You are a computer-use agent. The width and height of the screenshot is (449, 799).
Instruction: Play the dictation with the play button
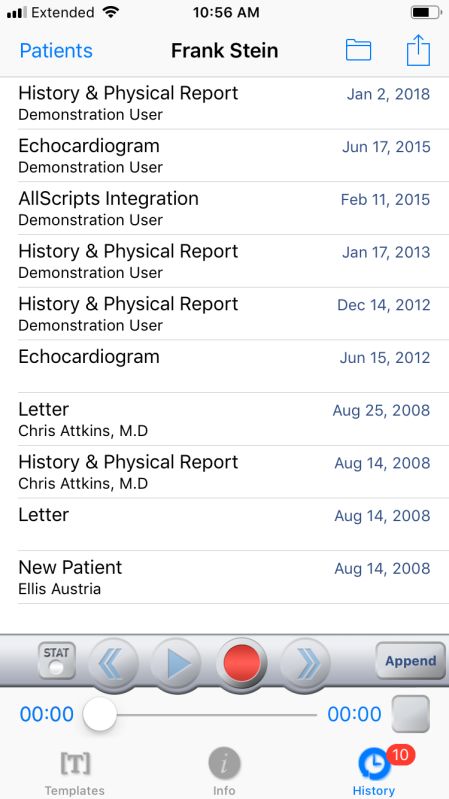tap(176, 663)
